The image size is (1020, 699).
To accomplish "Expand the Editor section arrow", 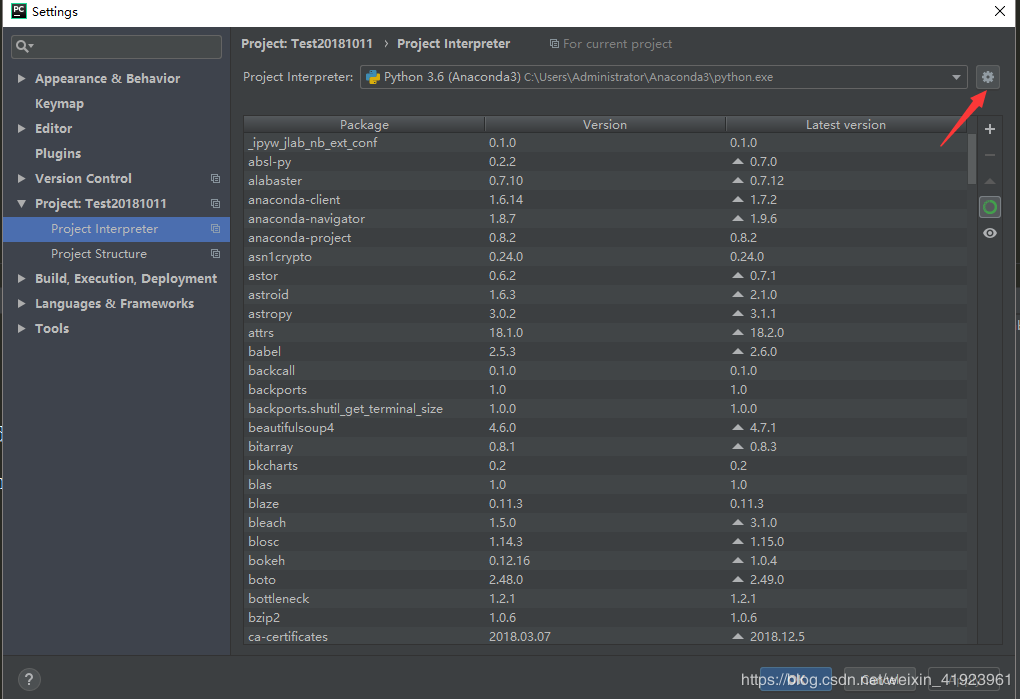I will pyautogui.click(x=21, y=129).
